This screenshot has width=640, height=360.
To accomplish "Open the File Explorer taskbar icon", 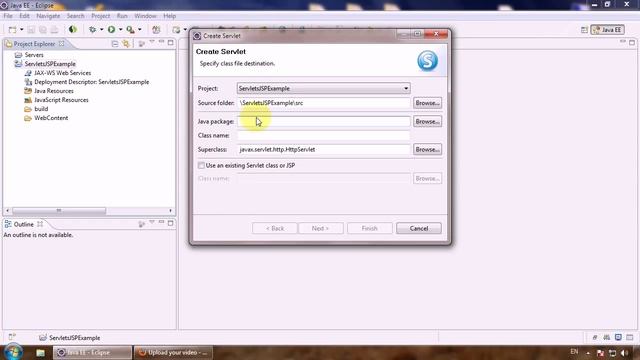I will point(40,352).
